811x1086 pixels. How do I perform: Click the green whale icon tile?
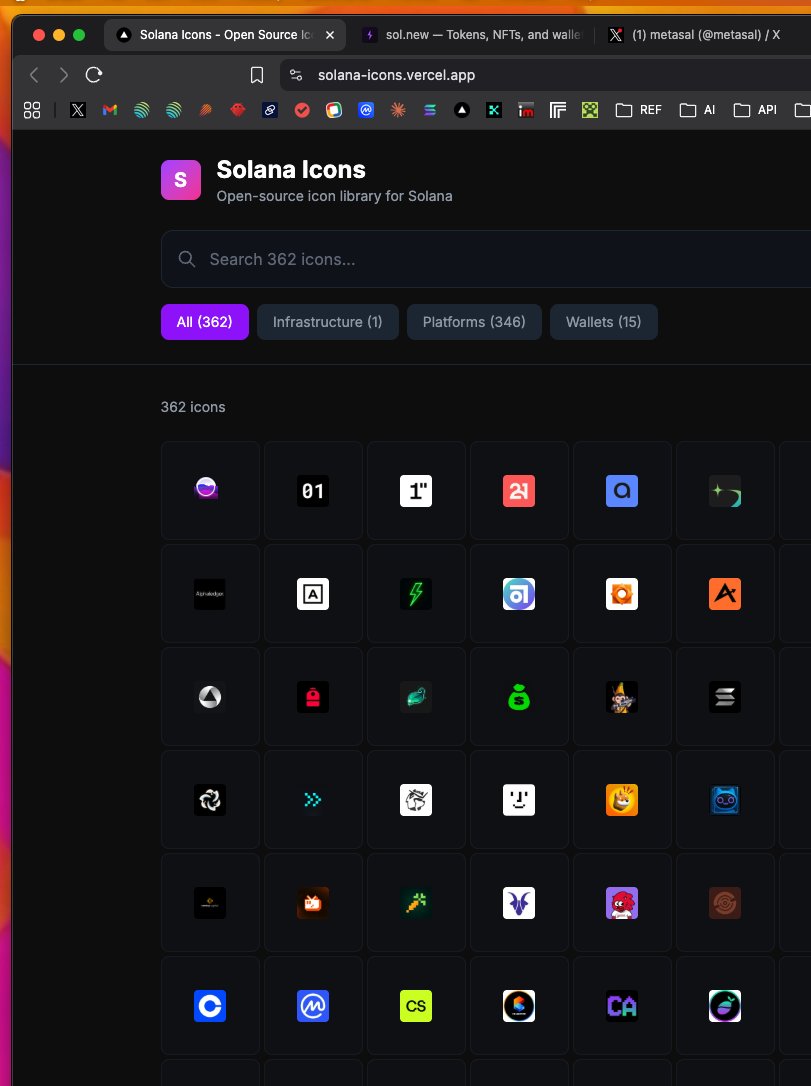(416, 697)
